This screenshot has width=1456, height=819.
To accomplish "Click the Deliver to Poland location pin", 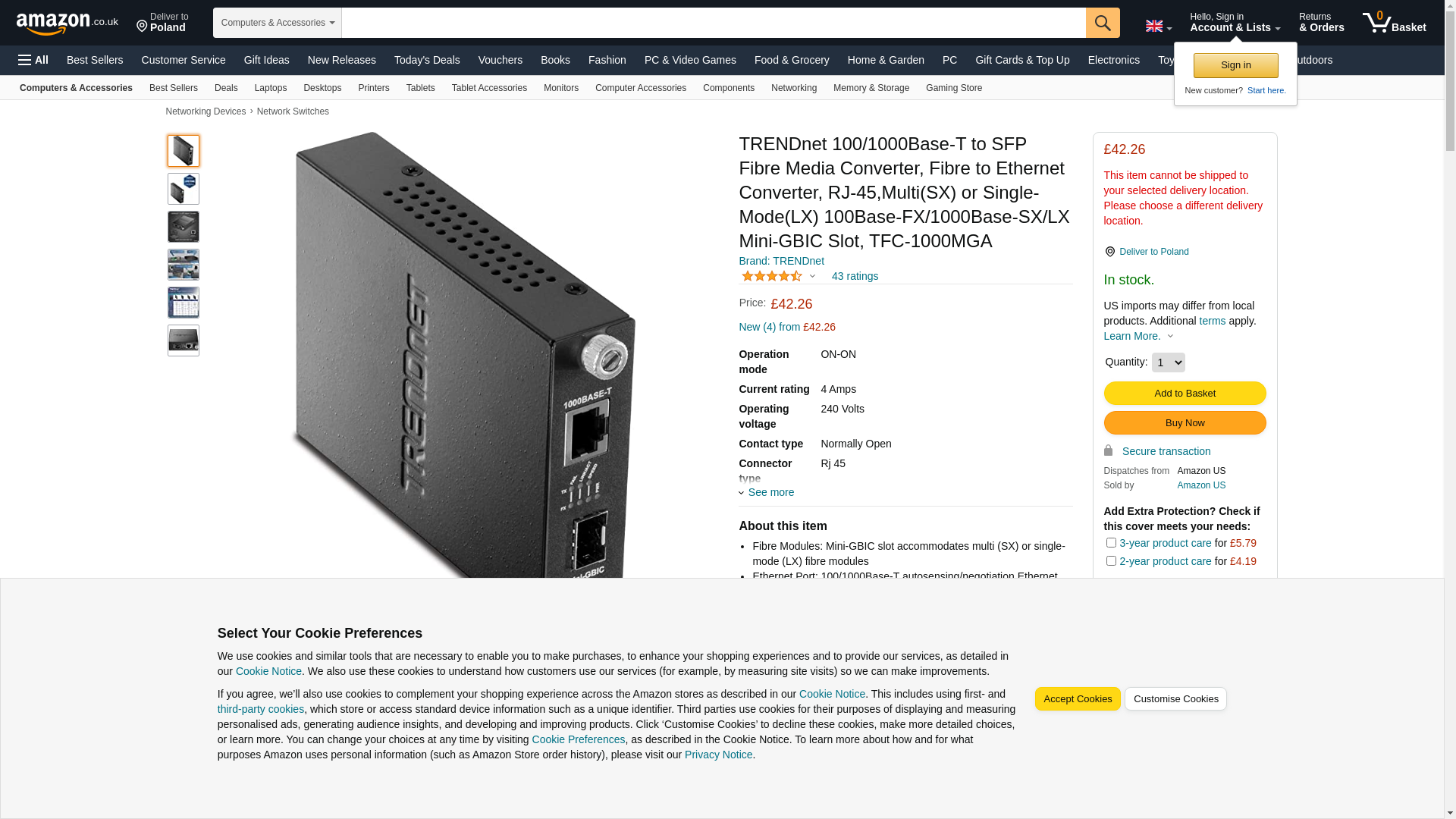I will click(1109, 252).
